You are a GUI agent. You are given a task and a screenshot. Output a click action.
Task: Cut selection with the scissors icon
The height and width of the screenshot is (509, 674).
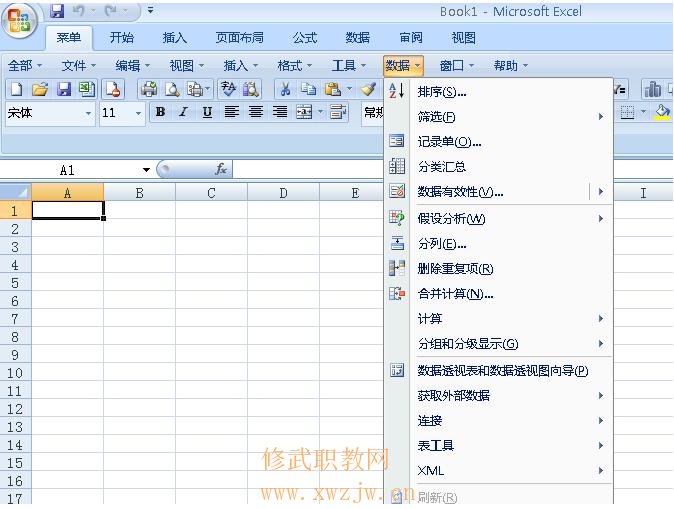285,89
